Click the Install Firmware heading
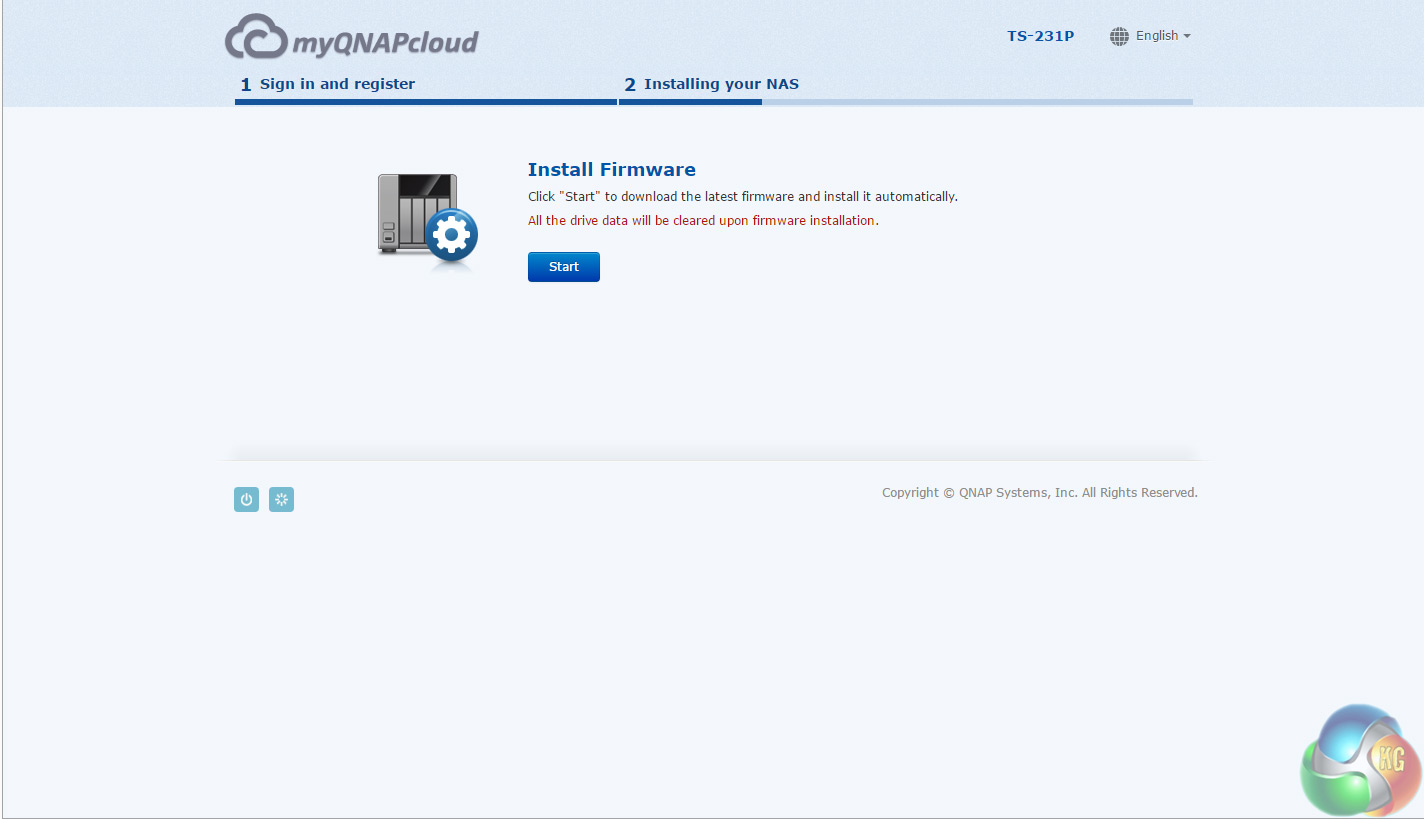Screen dimensions: 1424x819 pos(612,169)
